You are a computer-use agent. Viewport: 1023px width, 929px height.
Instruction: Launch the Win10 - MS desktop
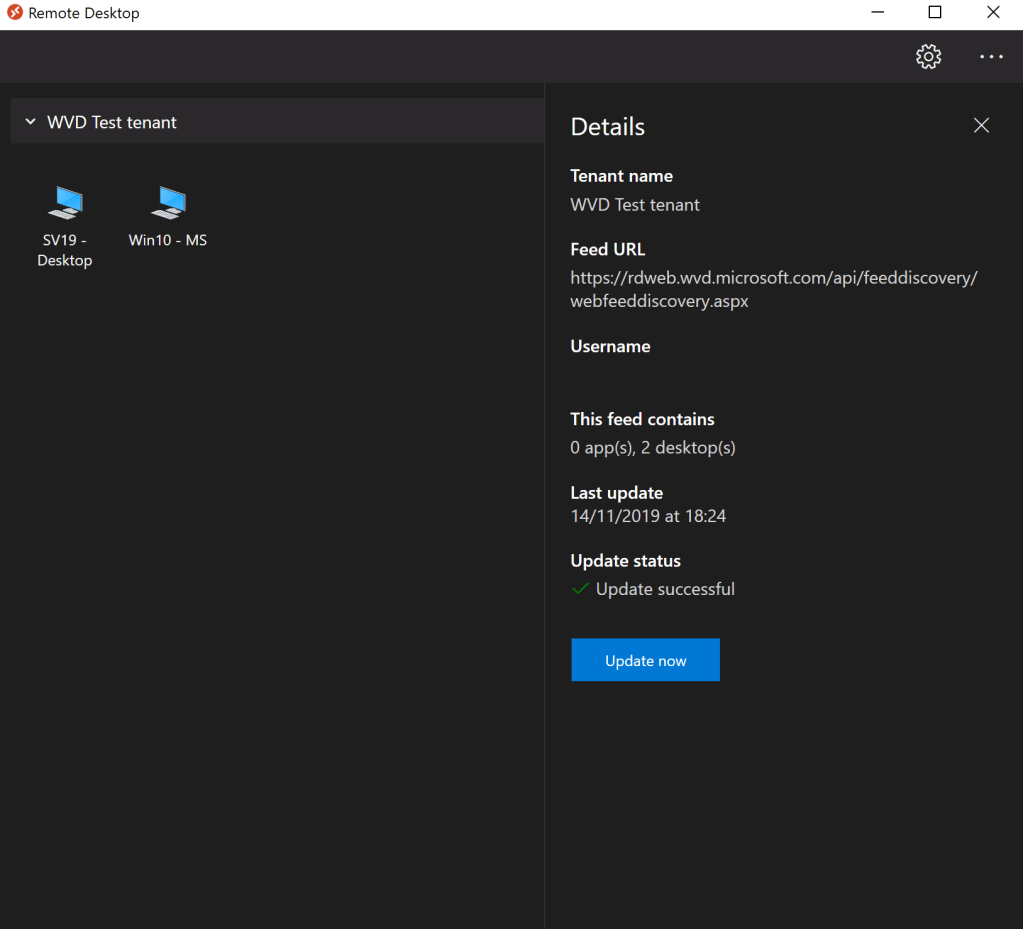click(168, 217)
